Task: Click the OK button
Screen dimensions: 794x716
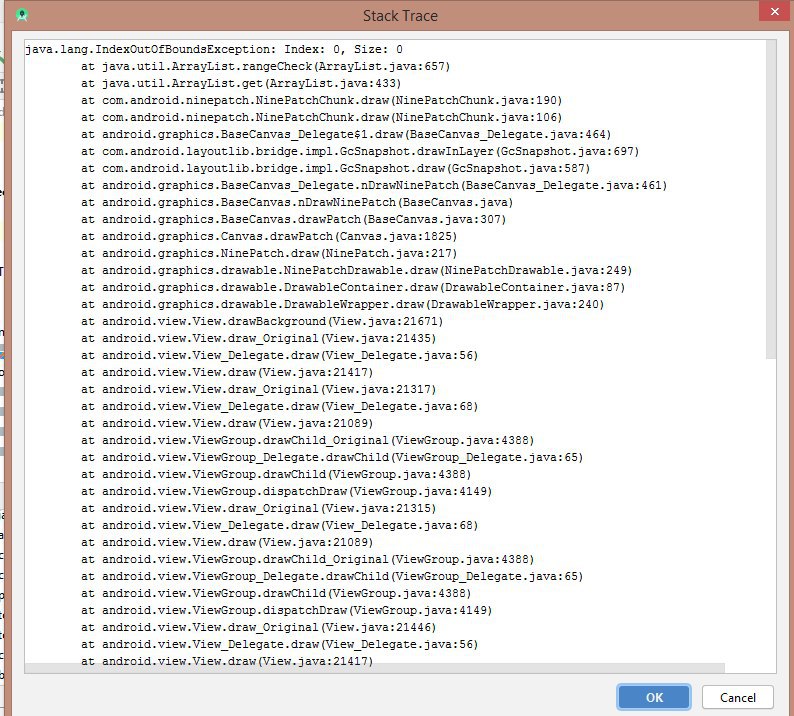Action: [x=653, y=697]
